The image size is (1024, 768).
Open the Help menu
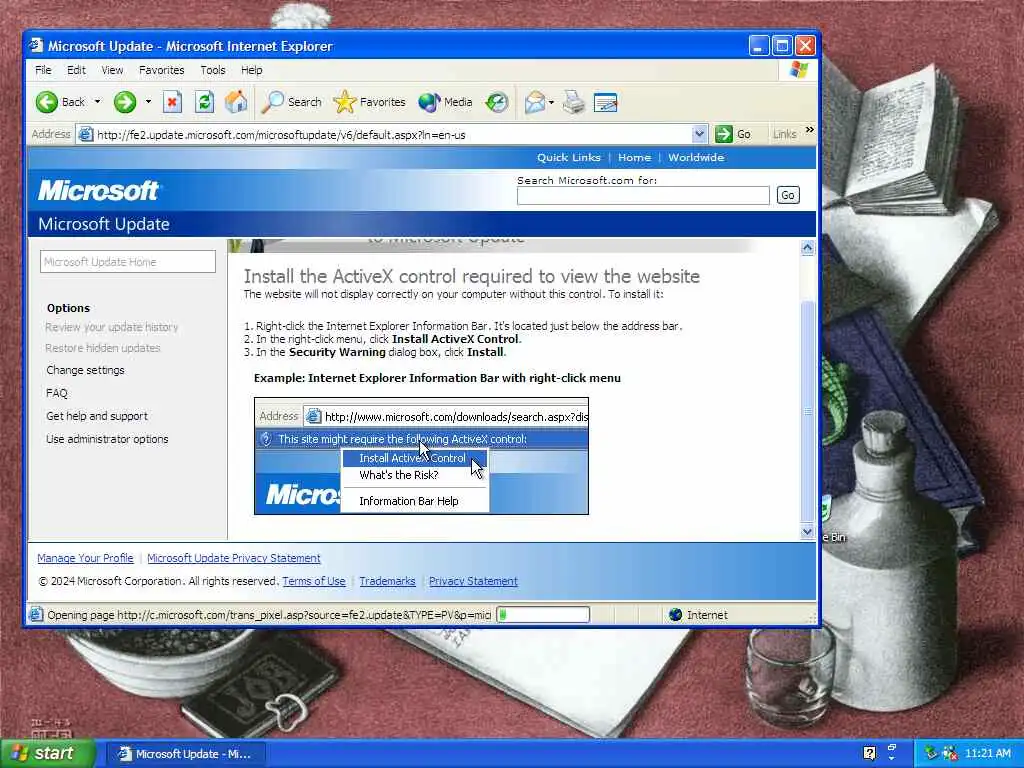pos(251,70)
